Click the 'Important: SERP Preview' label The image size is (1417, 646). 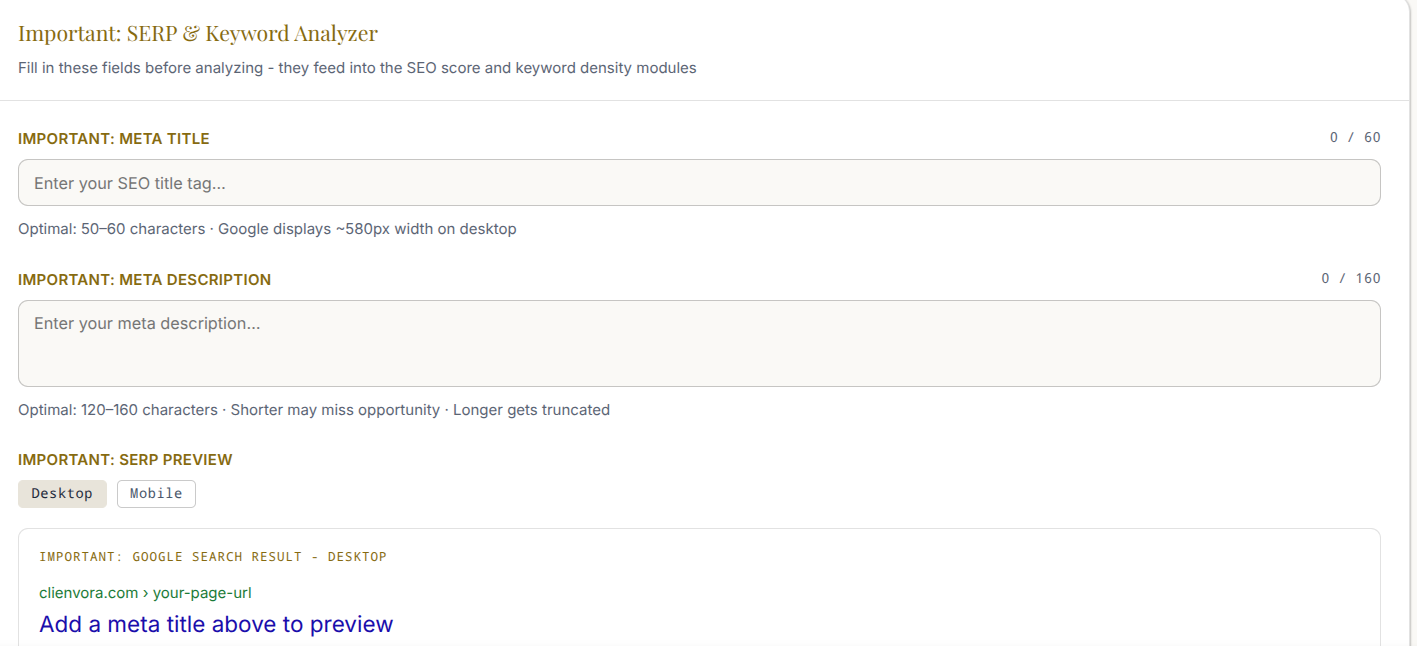pyautogui.click(x=125, y=460)
